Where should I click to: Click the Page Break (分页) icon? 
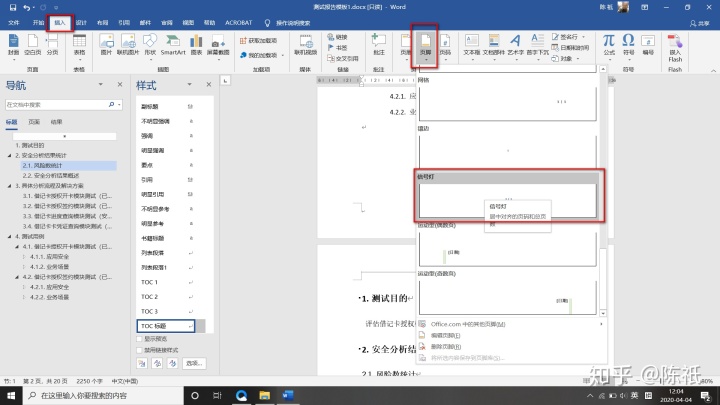pyautogui.click(x=52, y=41)
